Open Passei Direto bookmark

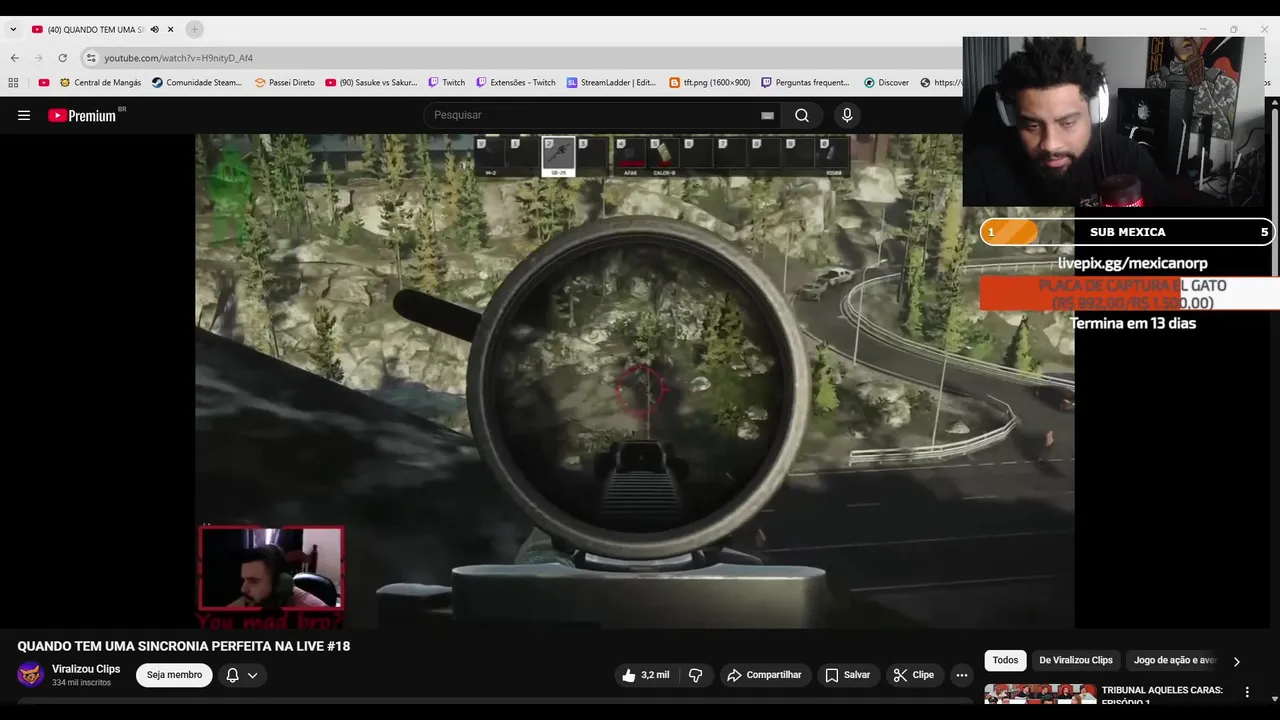click(284, 83)
